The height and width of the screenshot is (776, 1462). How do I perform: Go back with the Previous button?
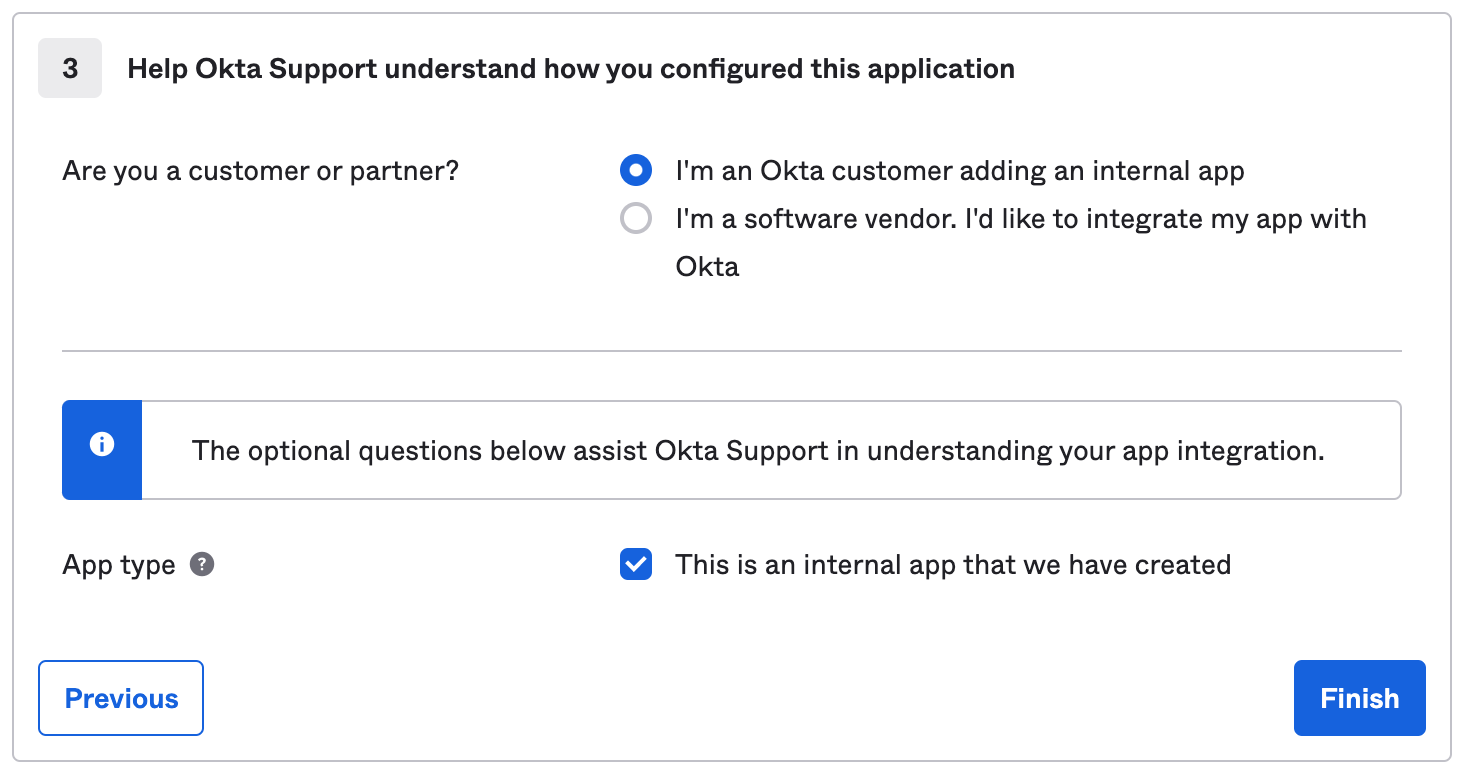point(121,698)
